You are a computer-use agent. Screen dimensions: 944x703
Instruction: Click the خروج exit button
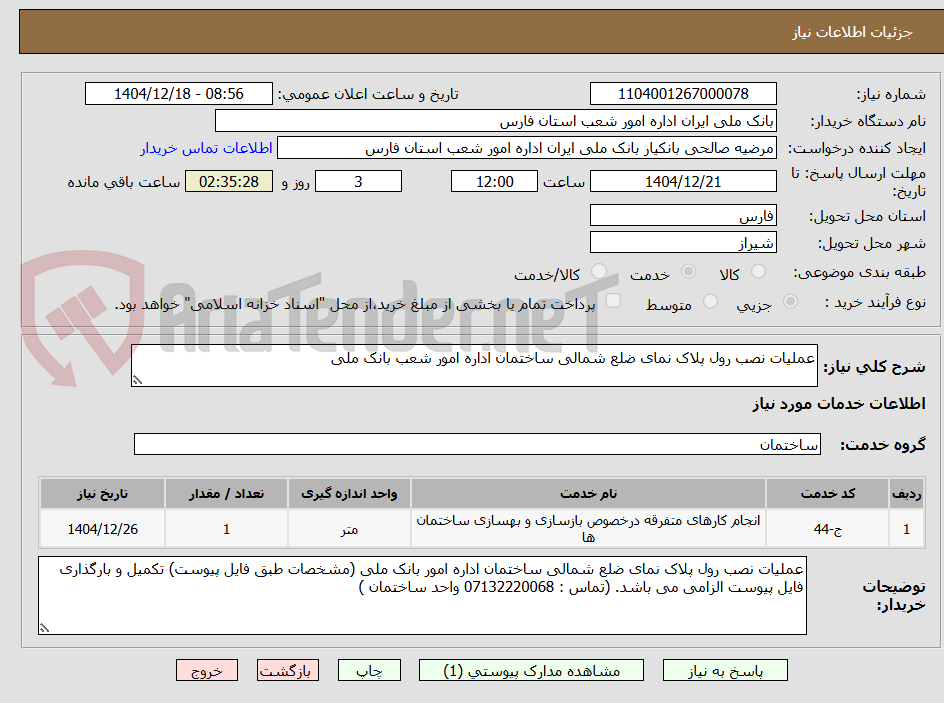pyautogui.click(x=206, y=670)
